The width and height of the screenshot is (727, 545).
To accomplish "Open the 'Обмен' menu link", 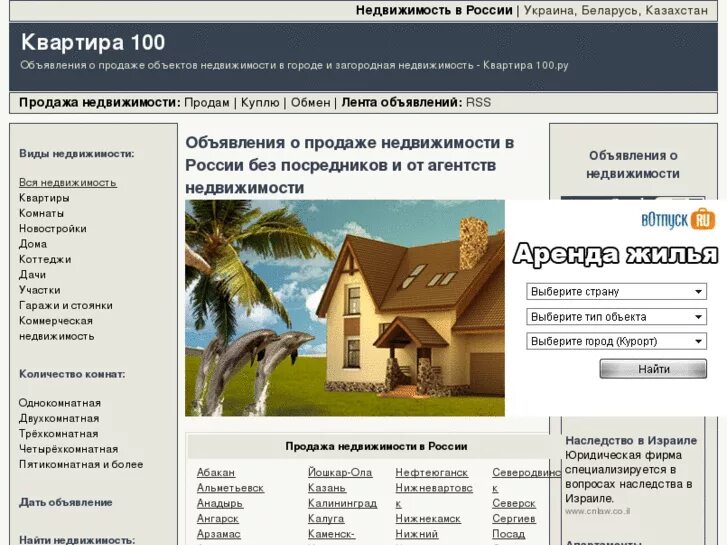I will [x=310, y=103].
